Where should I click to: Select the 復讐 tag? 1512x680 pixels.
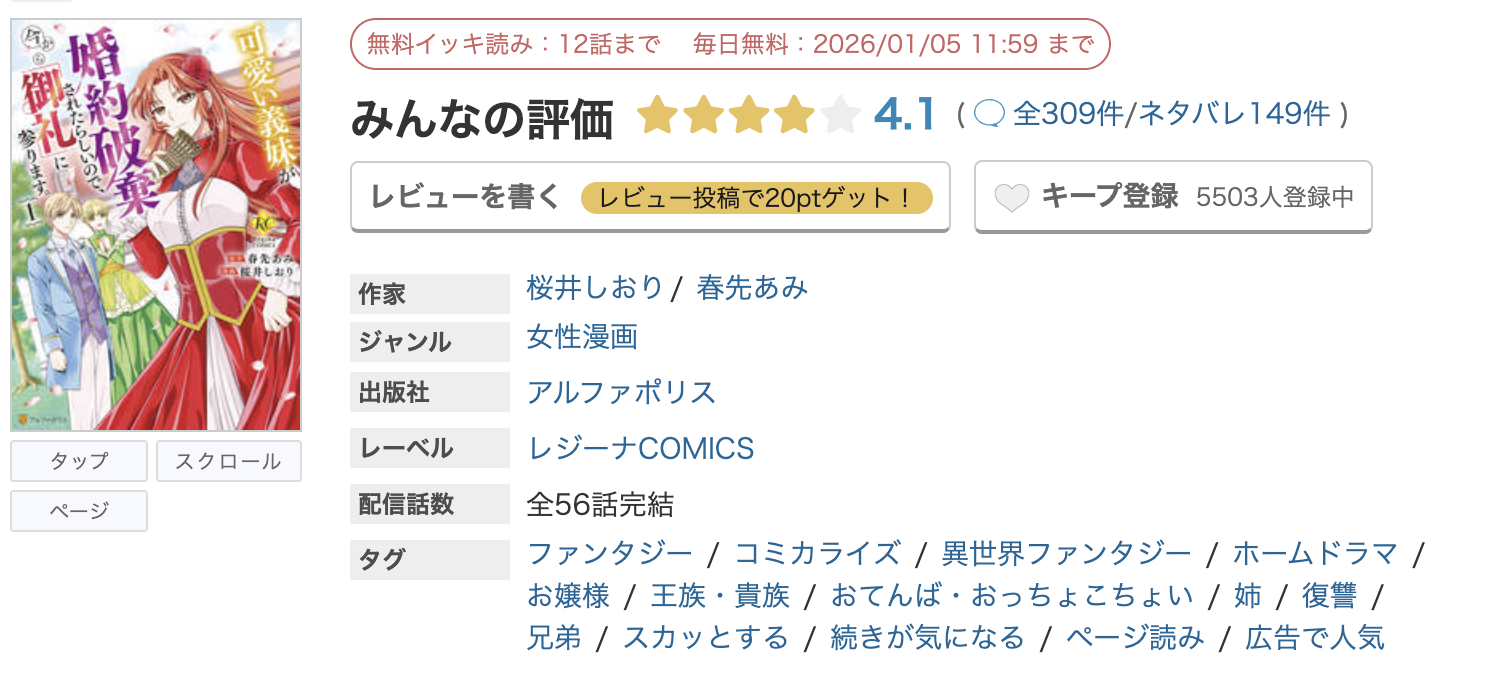[x=1329, y=596]
